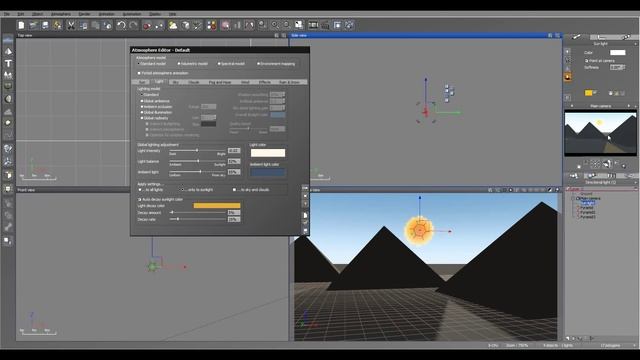The width and height of the screenshot is (640, 360).
Task: Switch to the Clouds tab
Action: (194, 82)
